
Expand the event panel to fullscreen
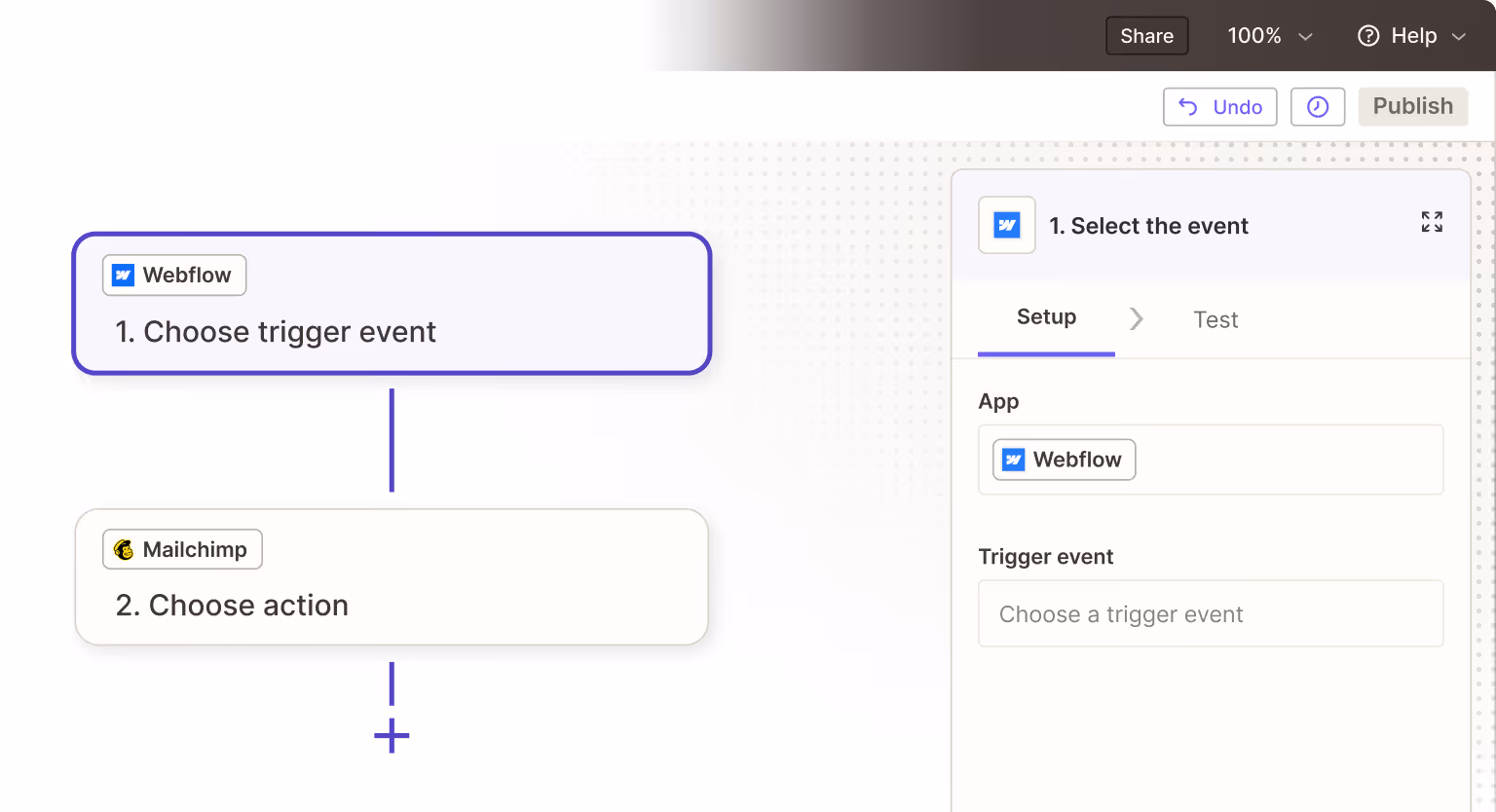pyautogui.click(x=1431, y=222)
